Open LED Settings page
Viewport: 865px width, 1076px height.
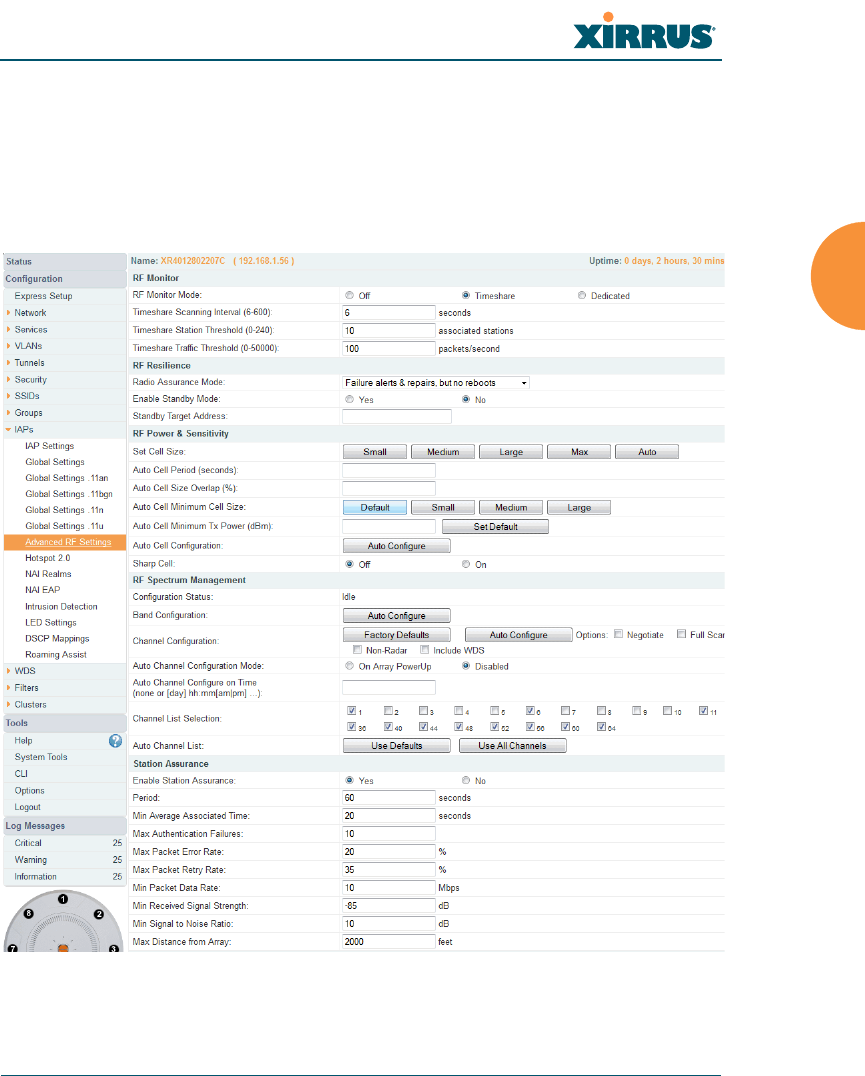[51, 622]
